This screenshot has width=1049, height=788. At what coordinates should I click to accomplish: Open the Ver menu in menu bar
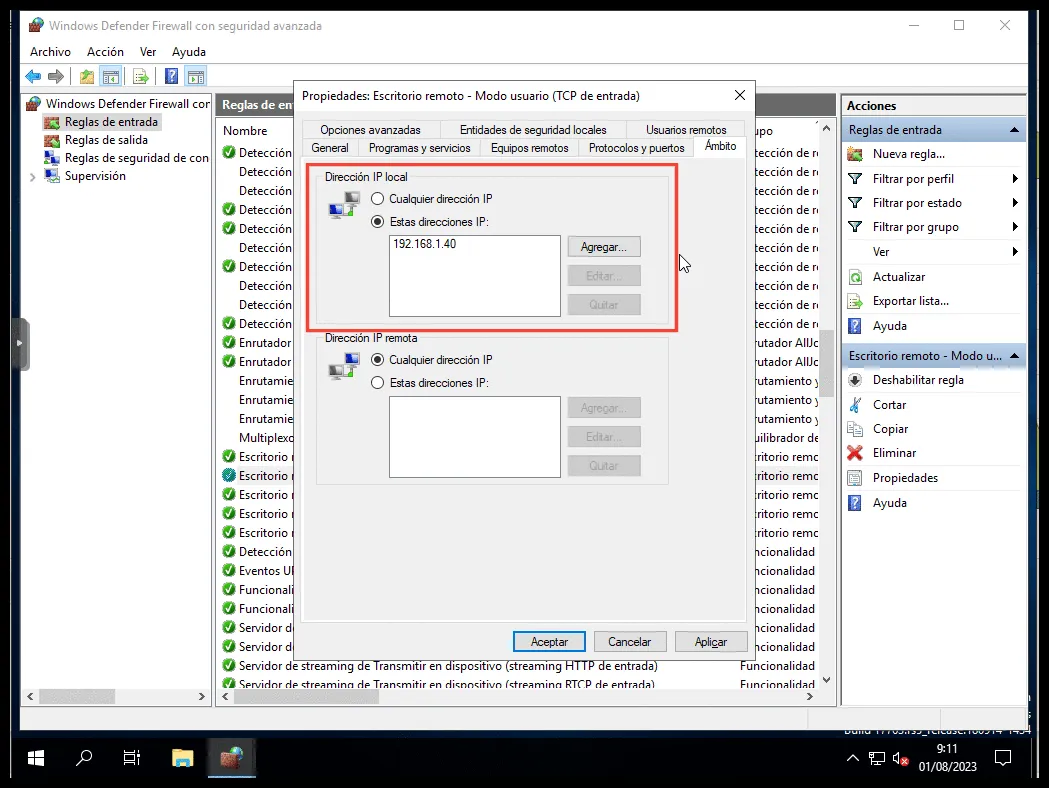pos(148,52)
